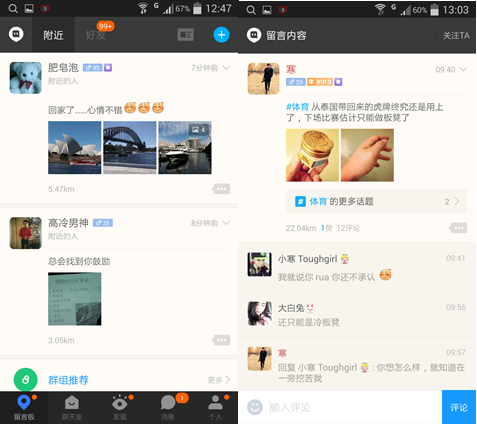
Task: Open 小寒 Toughgirl's avatar
Action: point(259,264)
